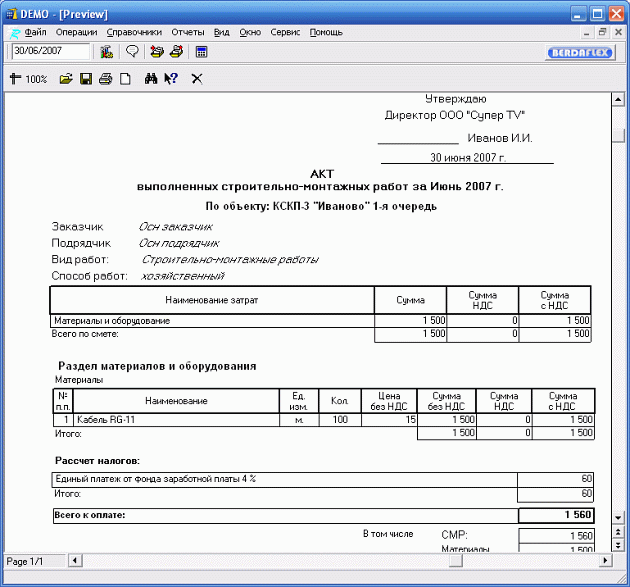Click the Кабель RG-11 row name
Screen dimensions: 630x587
tap(106, 419)
